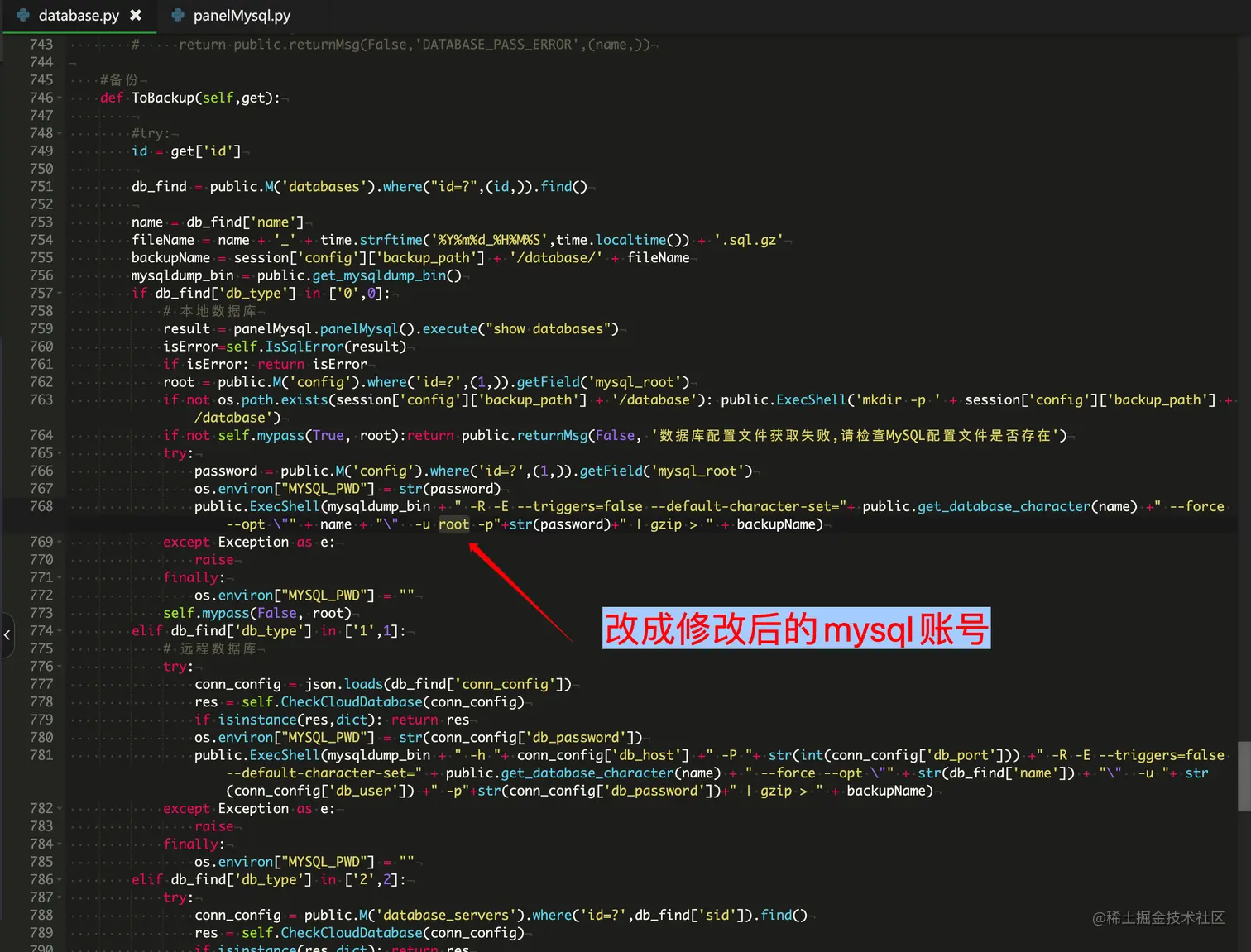Fold the elif db_type '2' block at line 786

click(x=60, y=880)
